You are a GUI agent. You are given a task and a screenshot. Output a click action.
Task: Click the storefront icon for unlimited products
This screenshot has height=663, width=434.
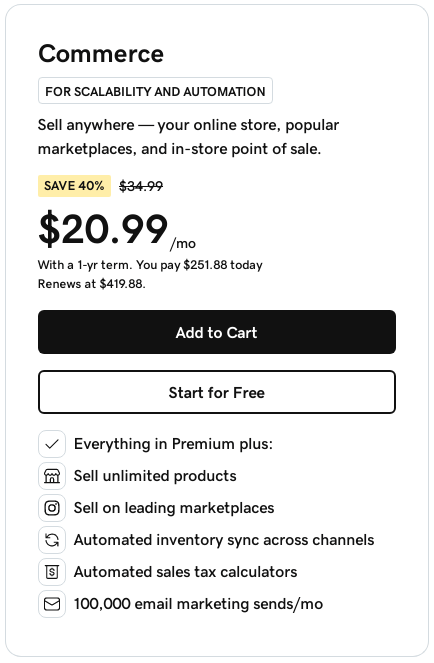point(52,476)
